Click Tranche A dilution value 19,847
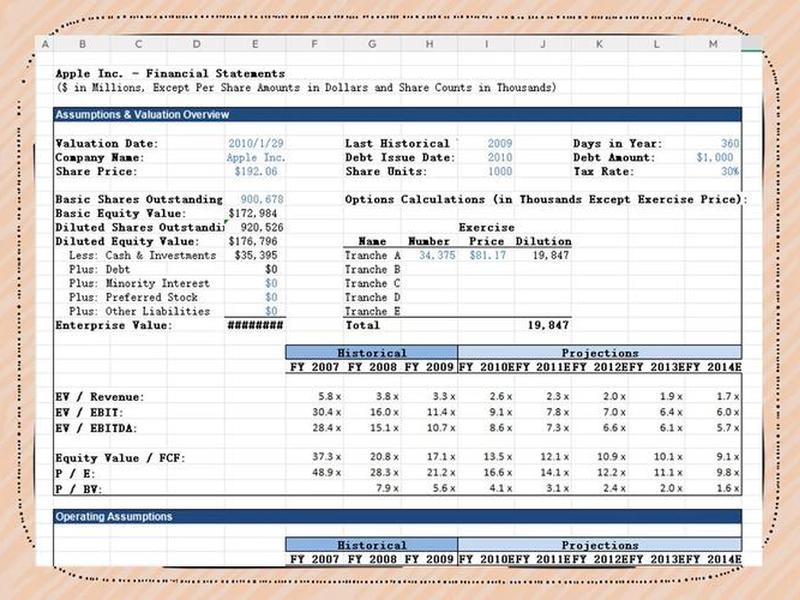Image resolution: width=800 pixels, height=600 pixels. pyautogui.click(x=551, y=256)
